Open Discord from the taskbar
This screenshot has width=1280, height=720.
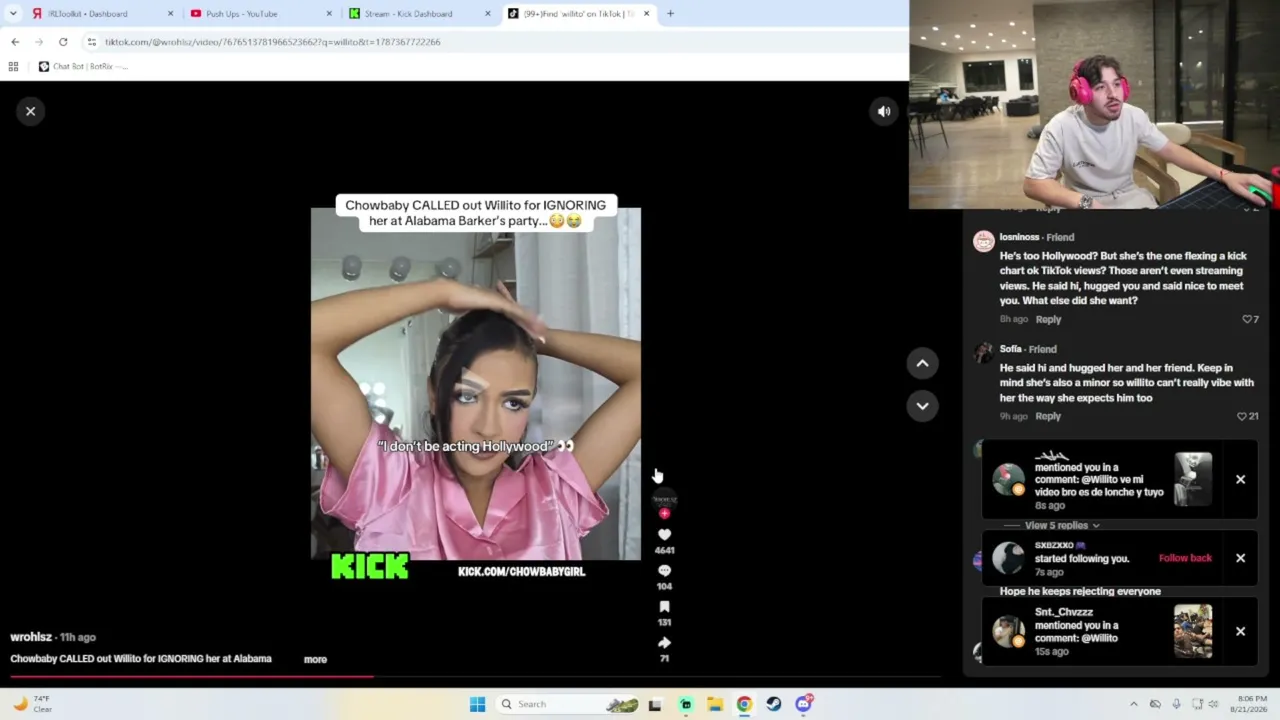click(x=803, y=704)
